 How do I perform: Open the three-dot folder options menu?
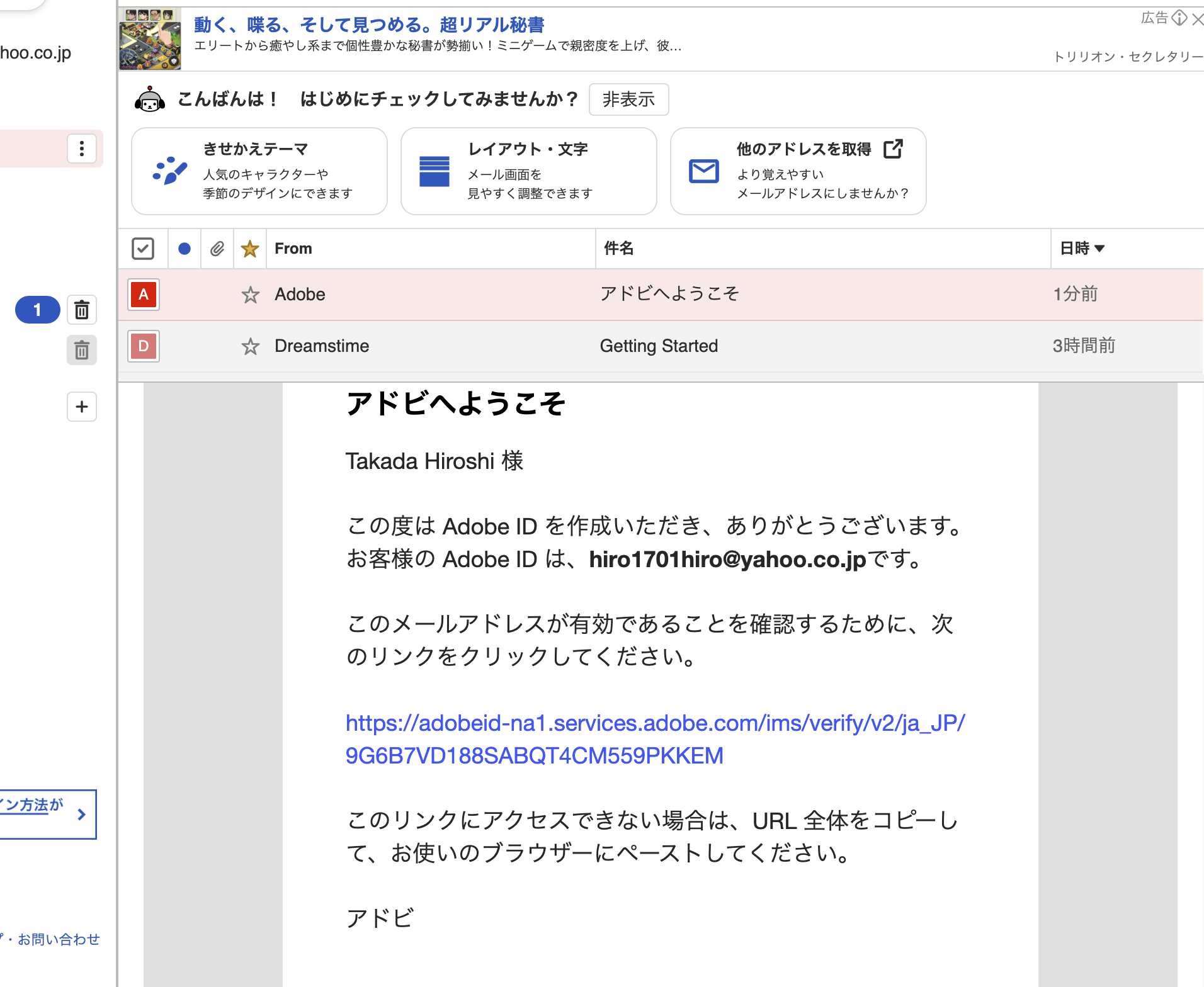click(x=82, y=149)
